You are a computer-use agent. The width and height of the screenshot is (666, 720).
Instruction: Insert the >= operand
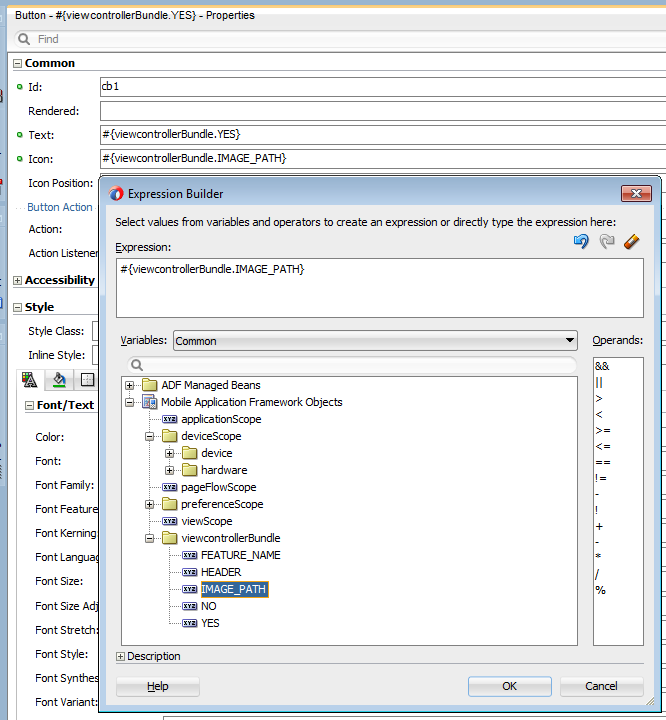point(603,430)
